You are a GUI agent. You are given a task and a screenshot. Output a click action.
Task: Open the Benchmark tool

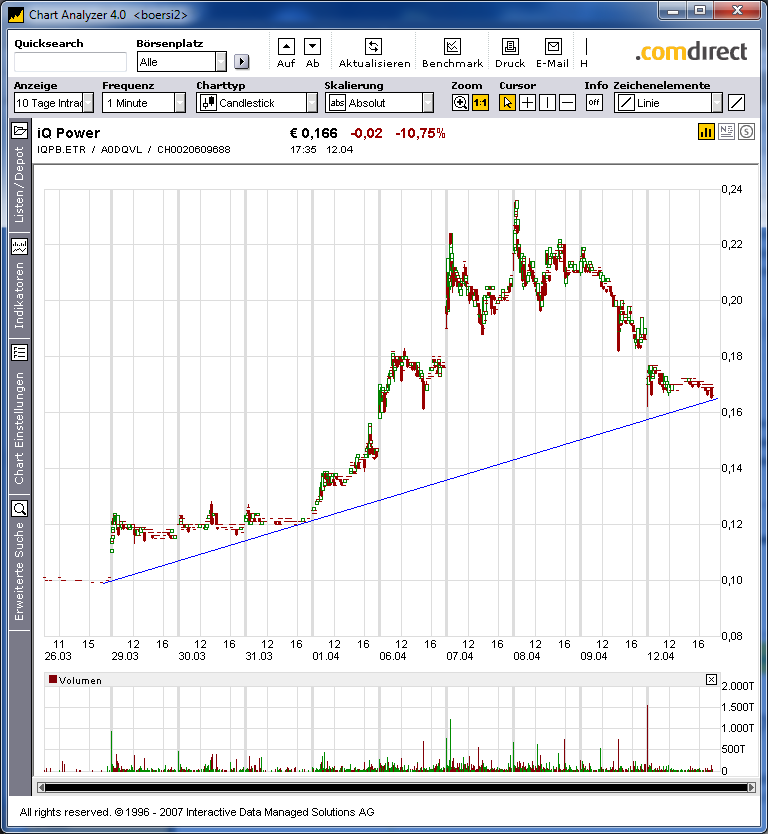pos(452,46)
